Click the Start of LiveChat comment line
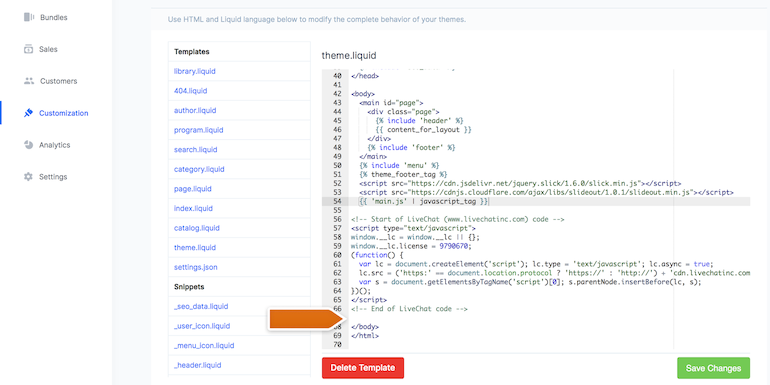The width and height of the screenshot is (770, 385). pyautogui.click(x=458, y=219)
